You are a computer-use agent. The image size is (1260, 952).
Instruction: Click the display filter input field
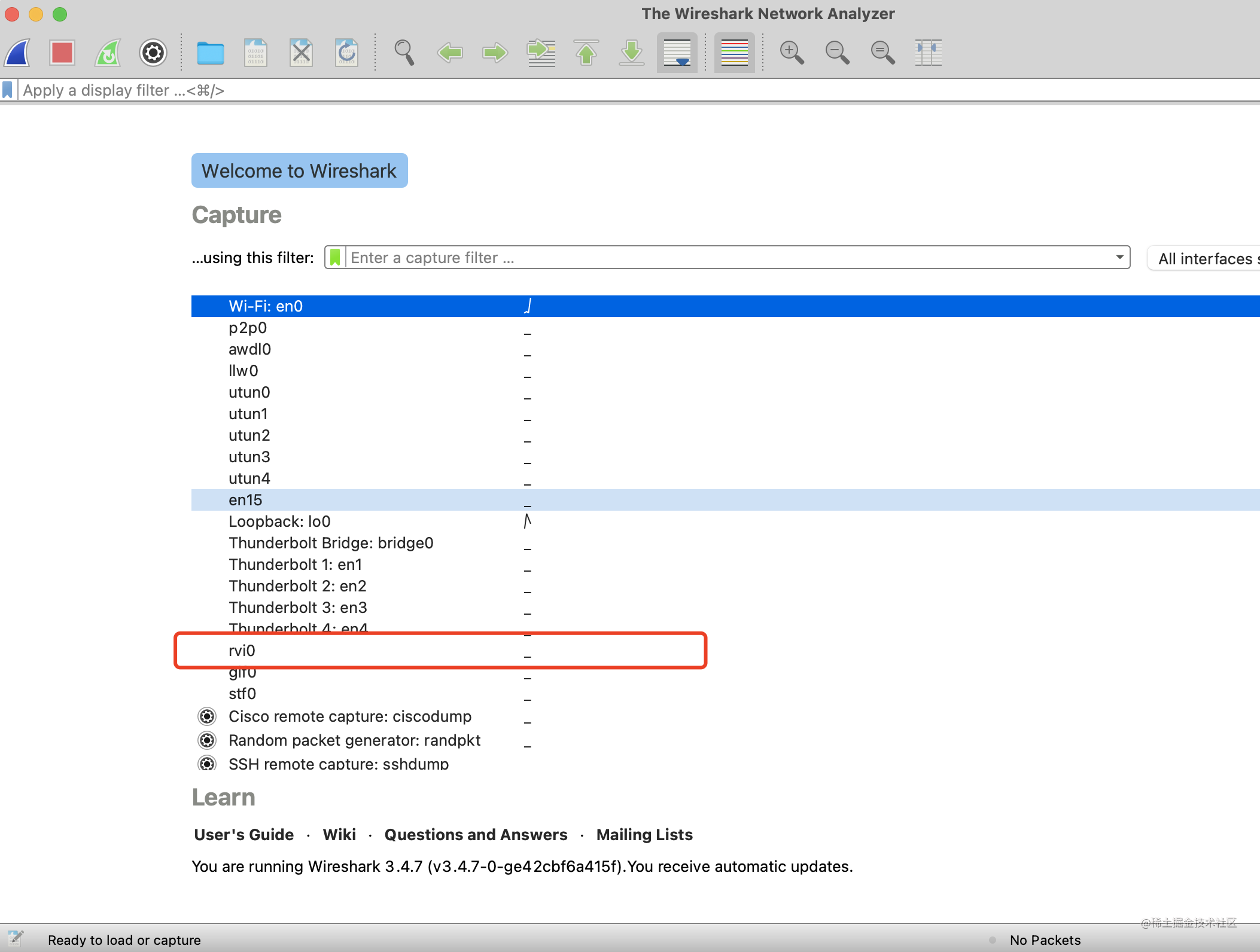pyautogui.click(x=640, y=90)
